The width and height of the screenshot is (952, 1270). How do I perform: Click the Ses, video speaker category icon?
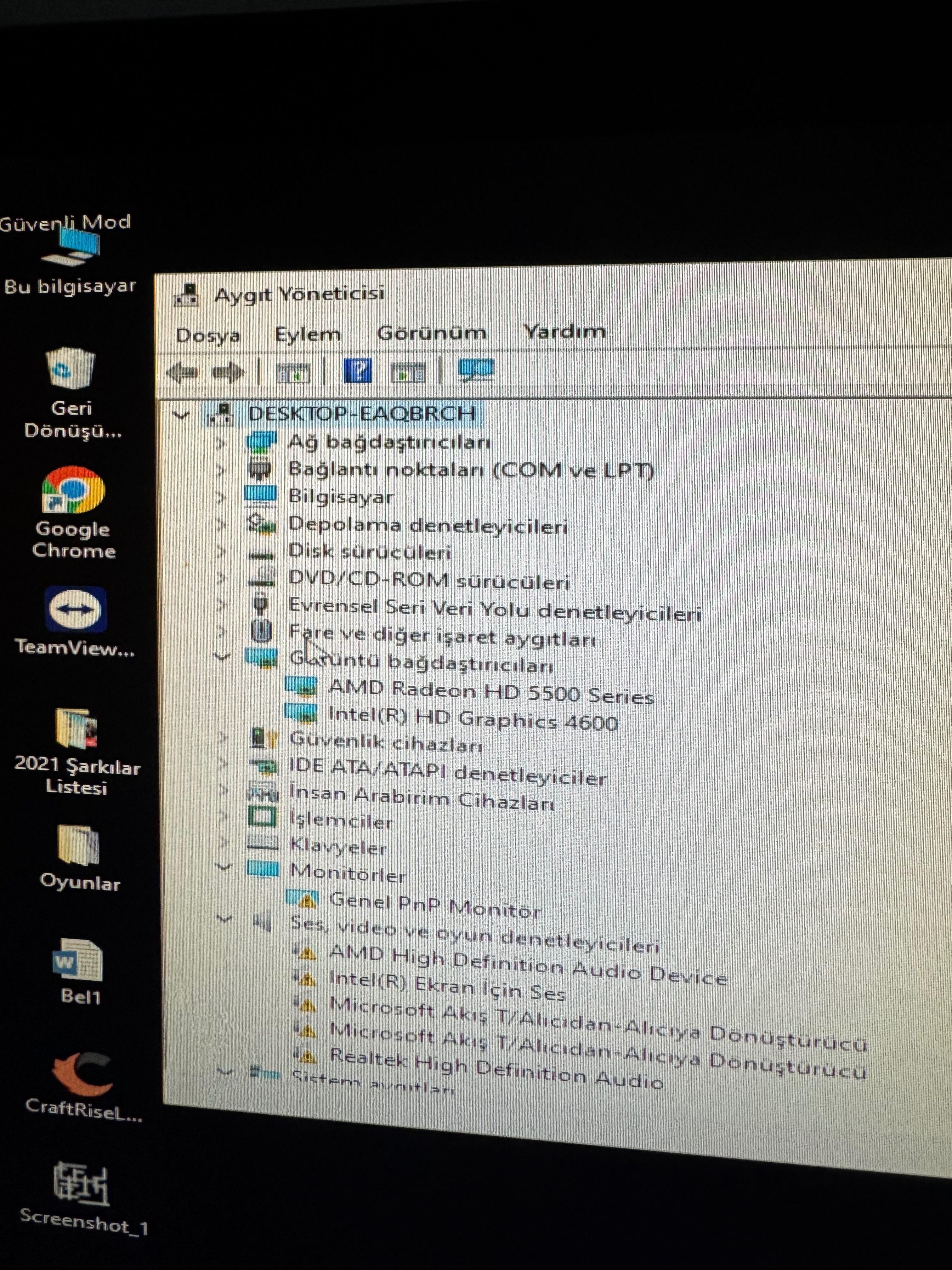[263, 922]
